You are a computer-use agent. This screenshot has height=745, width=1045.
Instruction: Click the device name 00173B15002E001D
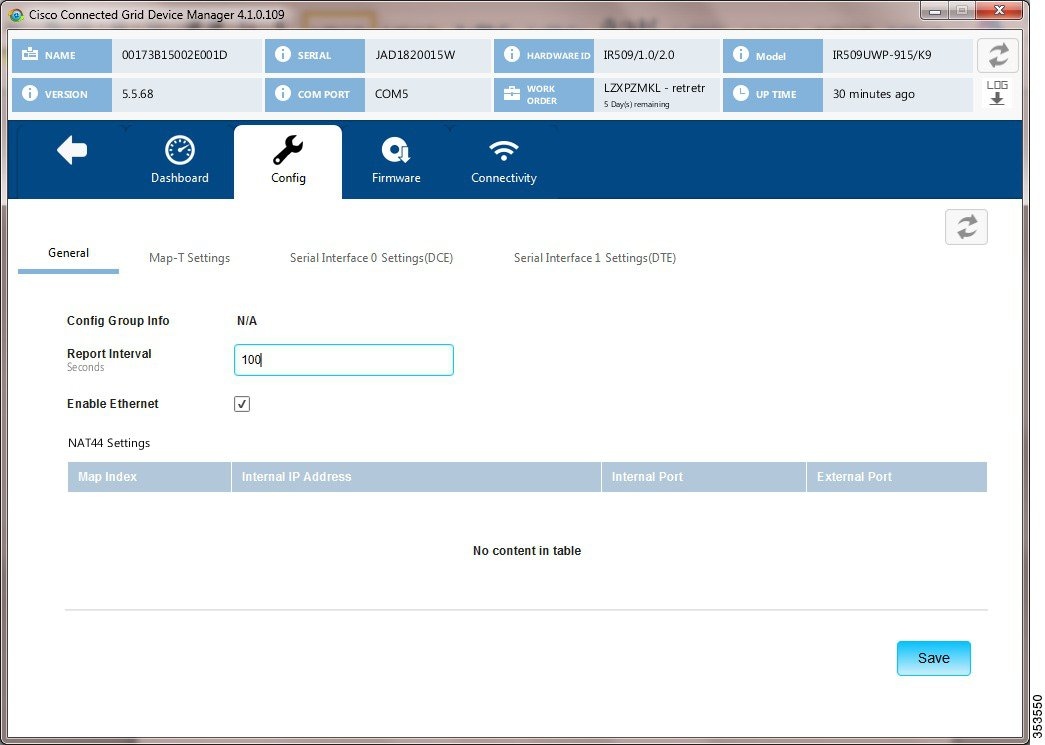[x=175, y=55]
